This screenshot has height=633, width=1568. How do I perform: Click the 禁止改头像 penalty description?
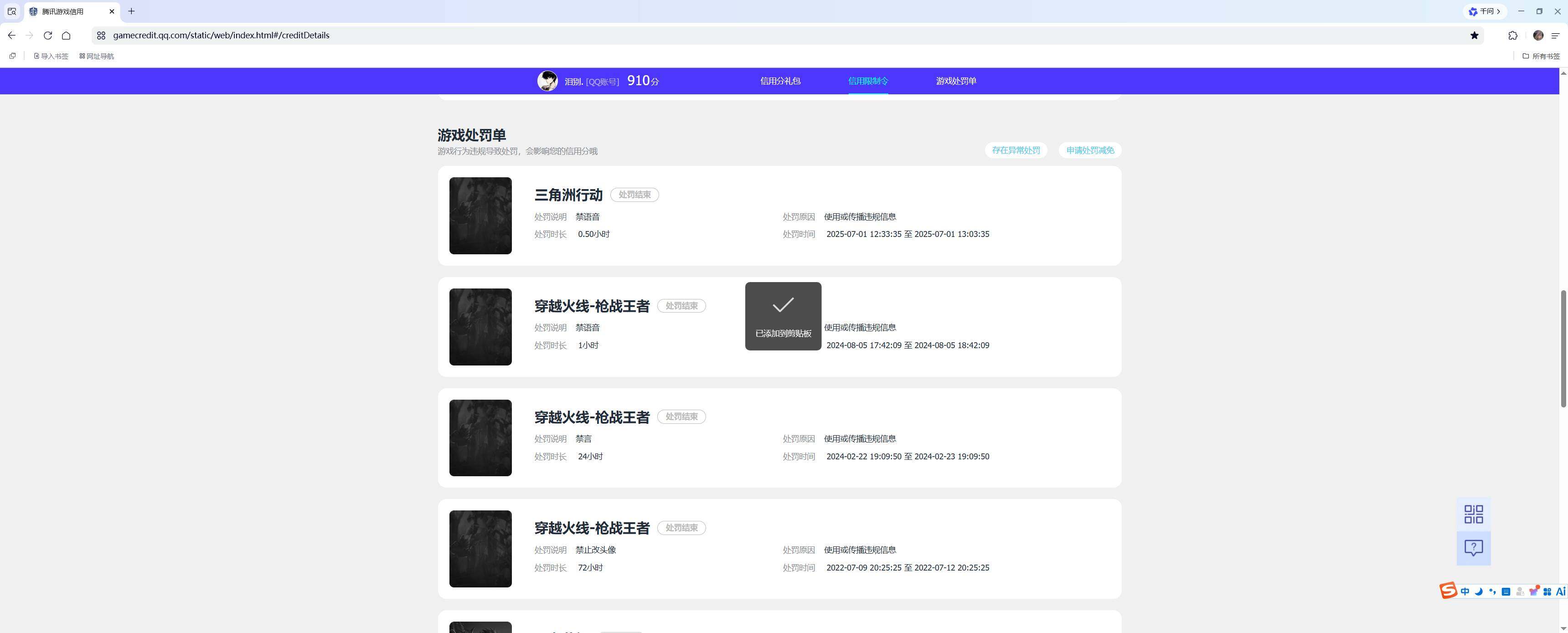[595, 550]
